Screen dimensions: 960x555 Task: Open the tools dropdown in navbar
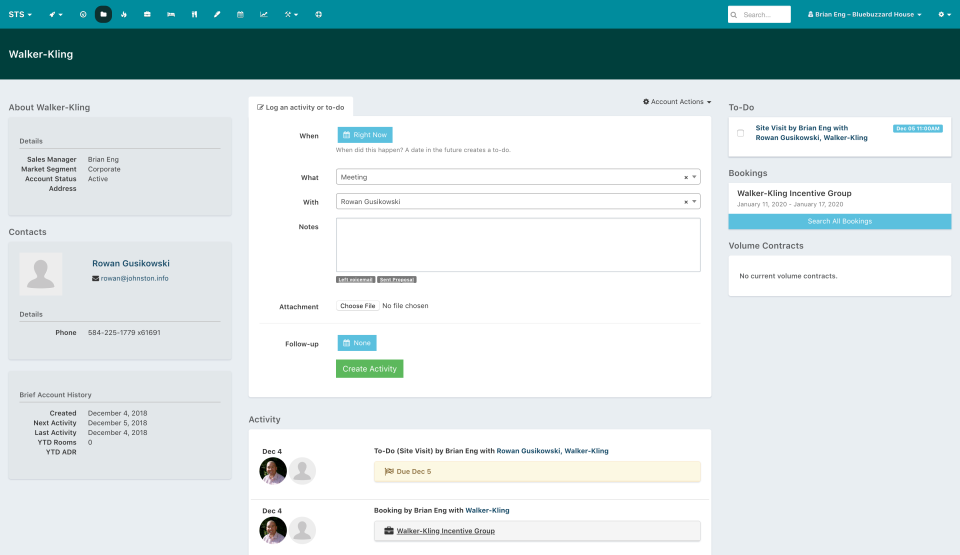(x=291, y=14)
